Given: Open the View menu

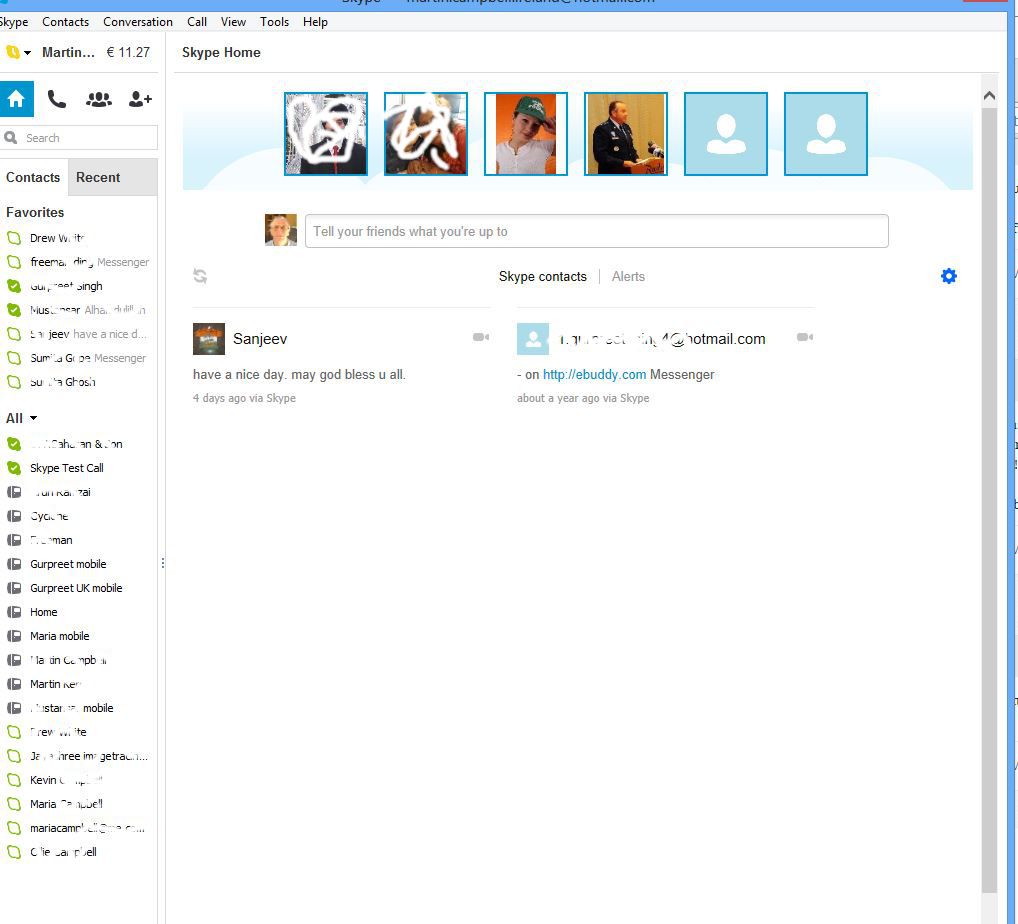Looking at the screenshot, I should 233,21.
